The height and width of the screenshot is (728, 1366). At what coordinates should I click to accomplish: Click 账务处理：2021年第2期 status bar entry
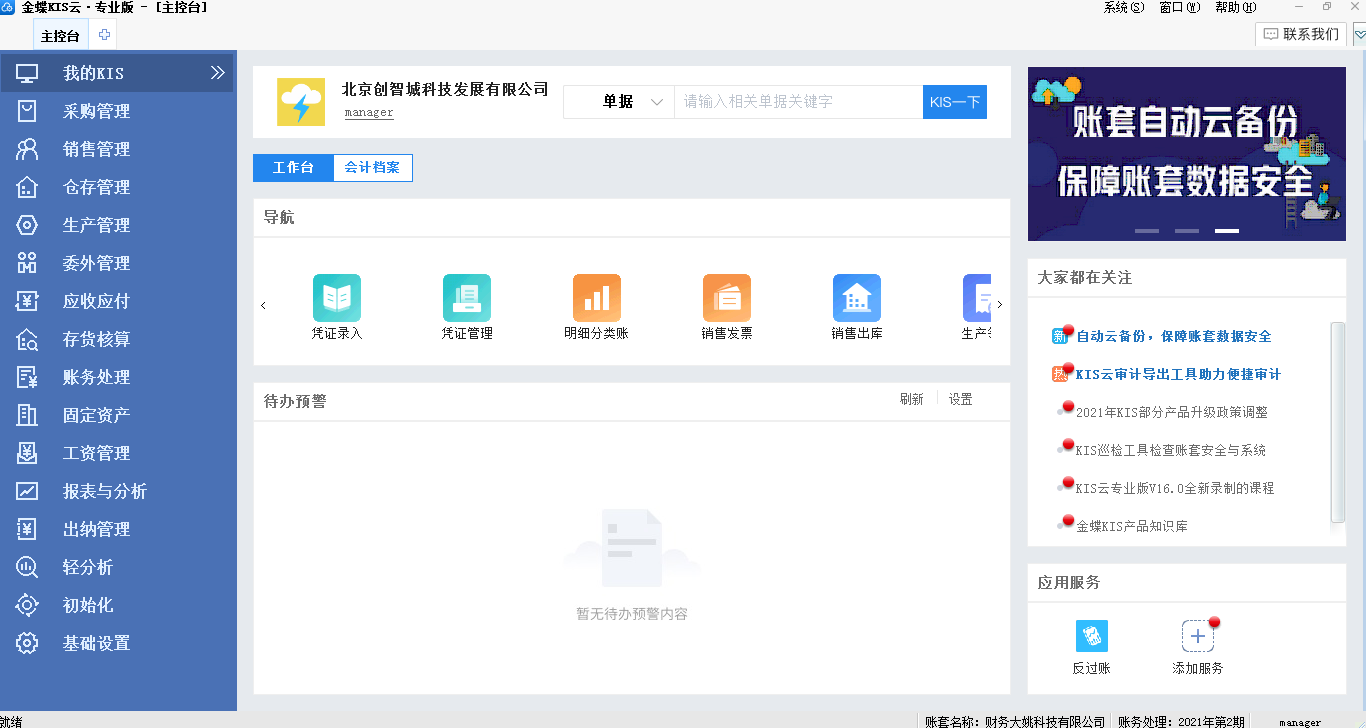click(x=1181, y=721)
